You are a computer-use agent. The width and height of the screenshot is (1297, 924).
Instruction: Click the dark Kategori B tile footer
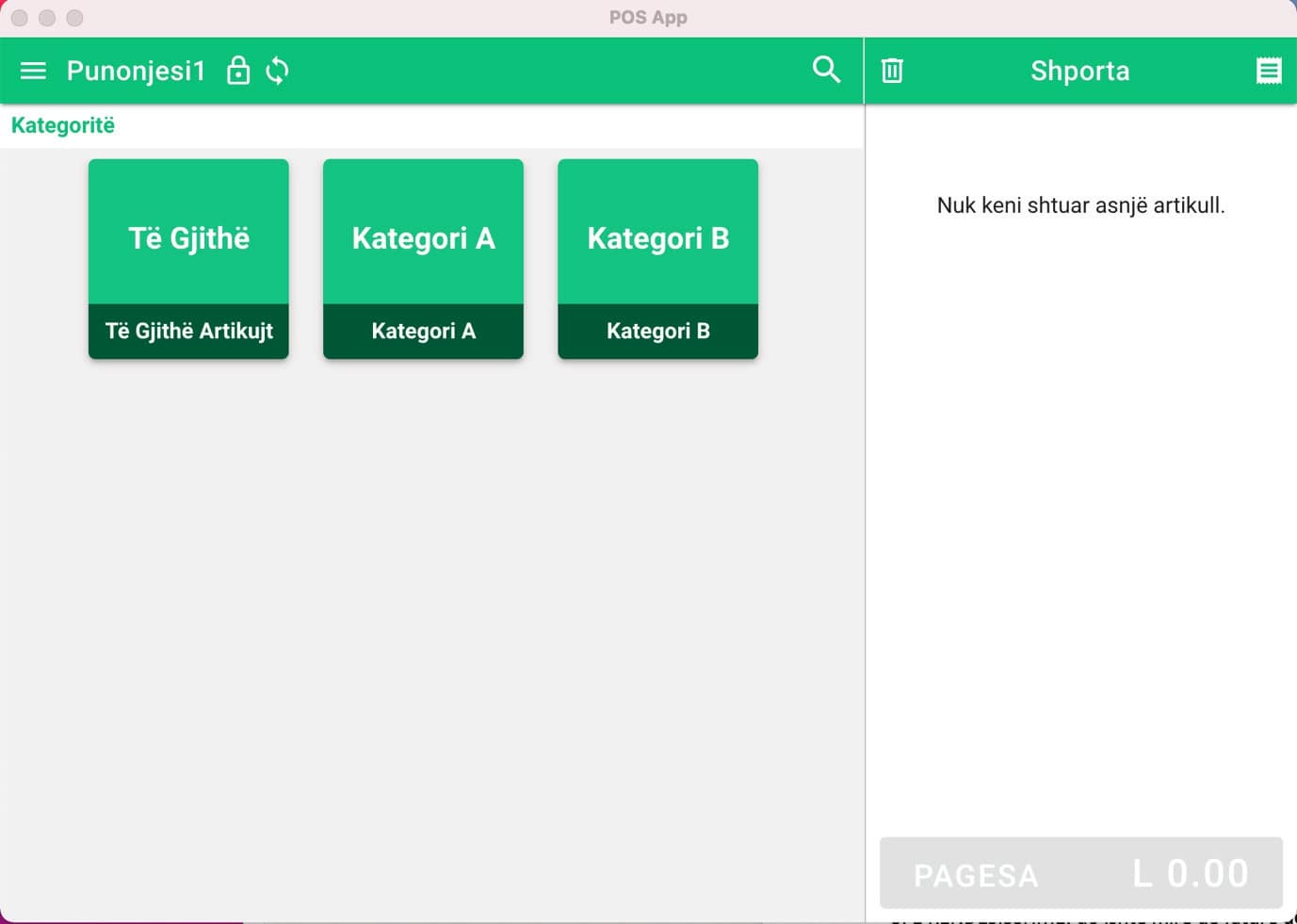(657, 331)
